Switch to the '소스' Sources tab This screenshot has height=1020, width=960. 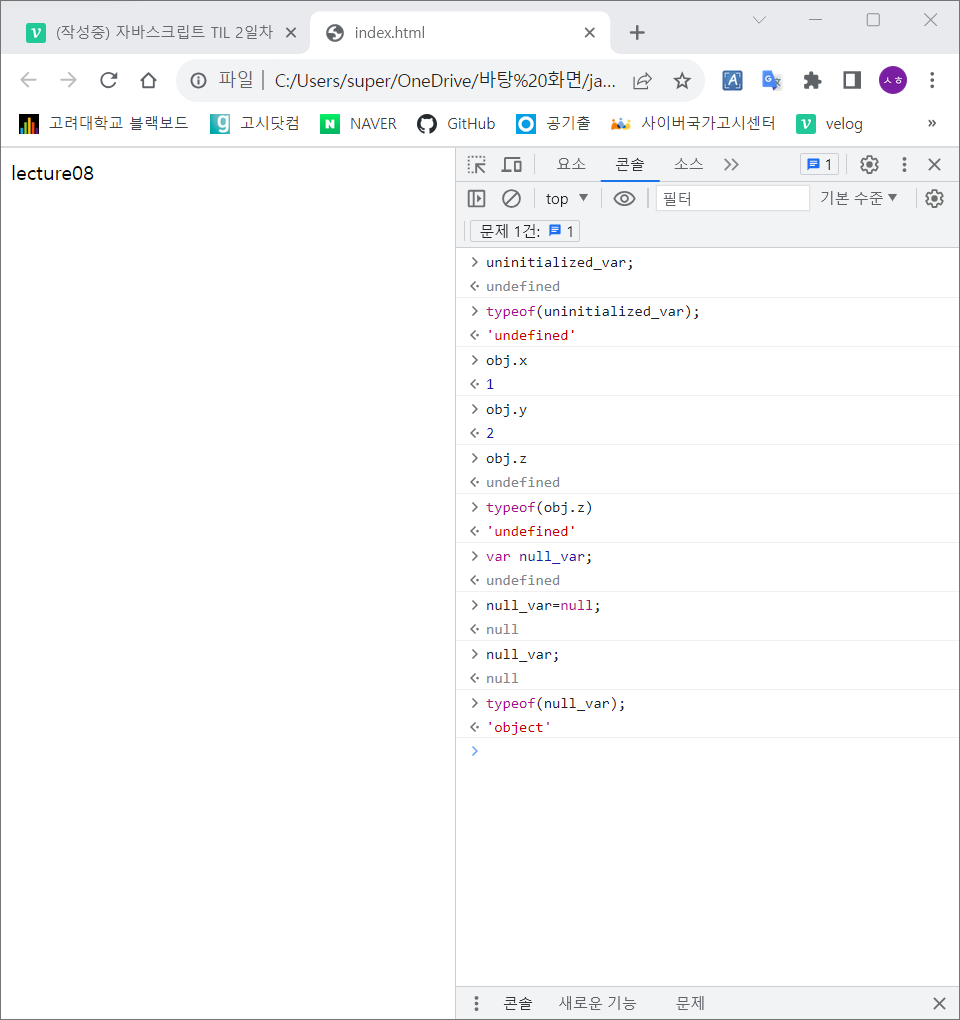pyautogui.click(x=688, y=165)
